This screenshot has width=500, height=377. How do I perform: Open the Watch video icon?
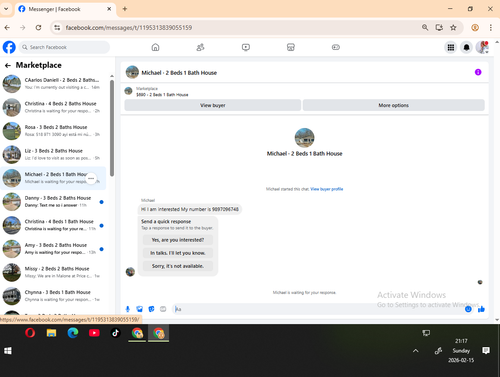point(246,47)
